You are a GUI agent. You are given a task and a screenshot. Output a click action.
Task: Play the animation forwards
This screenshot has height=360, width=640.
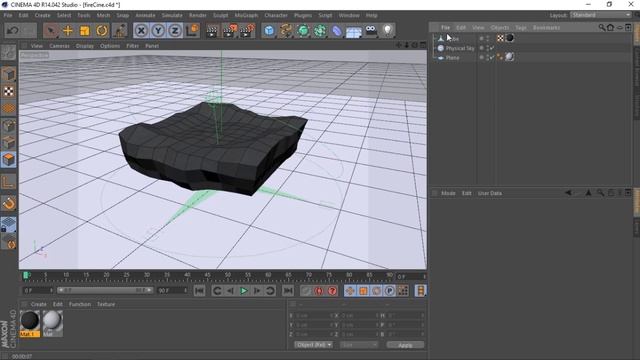point(244,291)
